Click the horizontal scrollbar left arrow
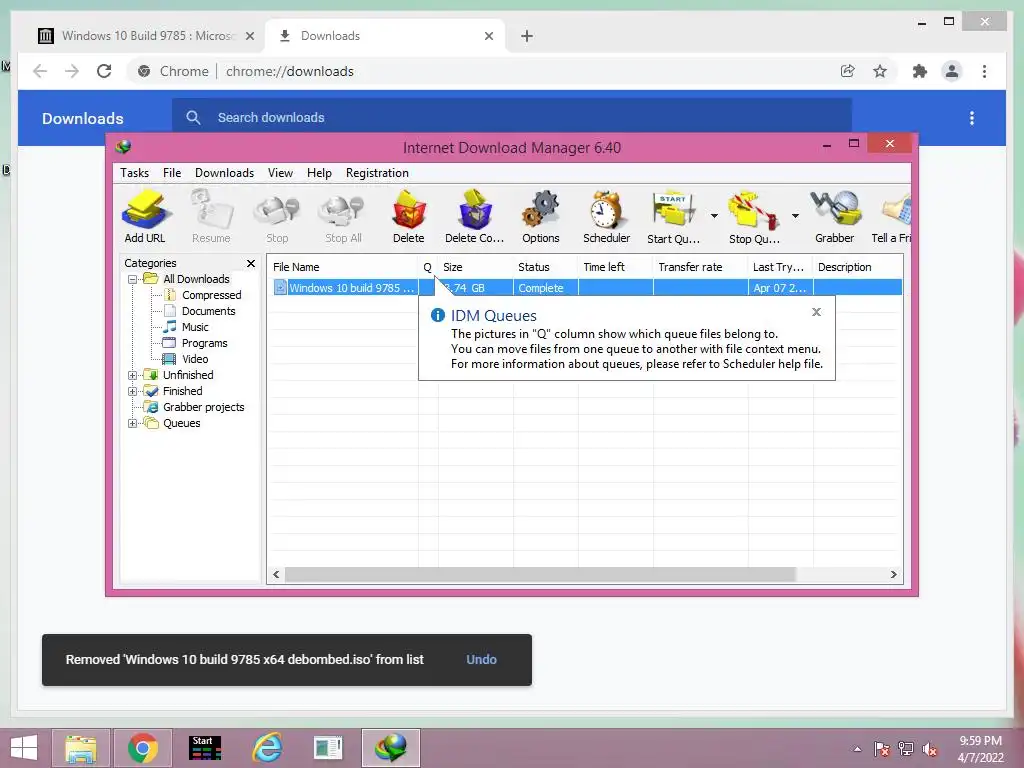Screen dimensions: 1024x768 (276, 575)
